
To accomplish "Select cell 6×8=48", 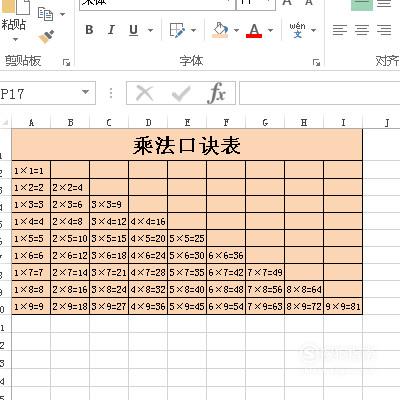I will point(226,290).
